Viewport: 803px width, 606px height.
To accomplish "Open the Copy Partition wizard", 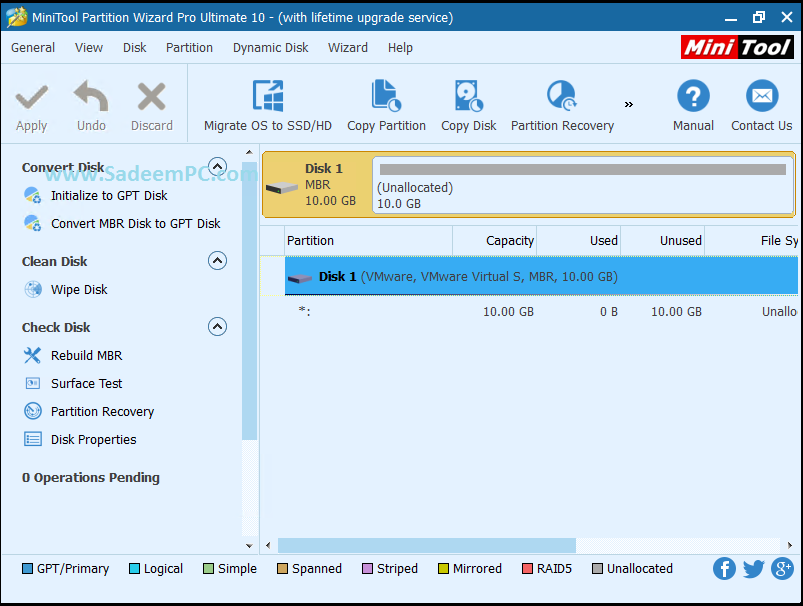I will [386, 107].
